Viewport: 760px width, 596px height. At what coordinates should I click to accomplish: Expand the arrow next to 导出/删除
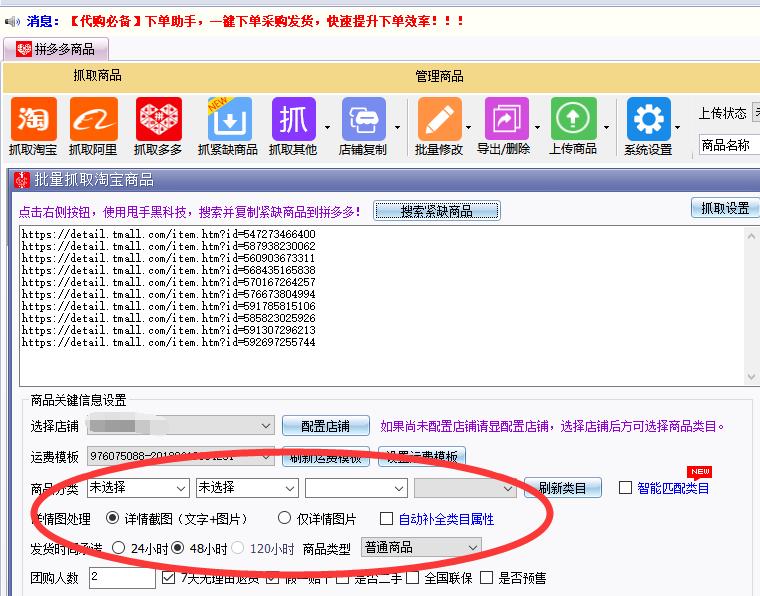tap(537, 127)
